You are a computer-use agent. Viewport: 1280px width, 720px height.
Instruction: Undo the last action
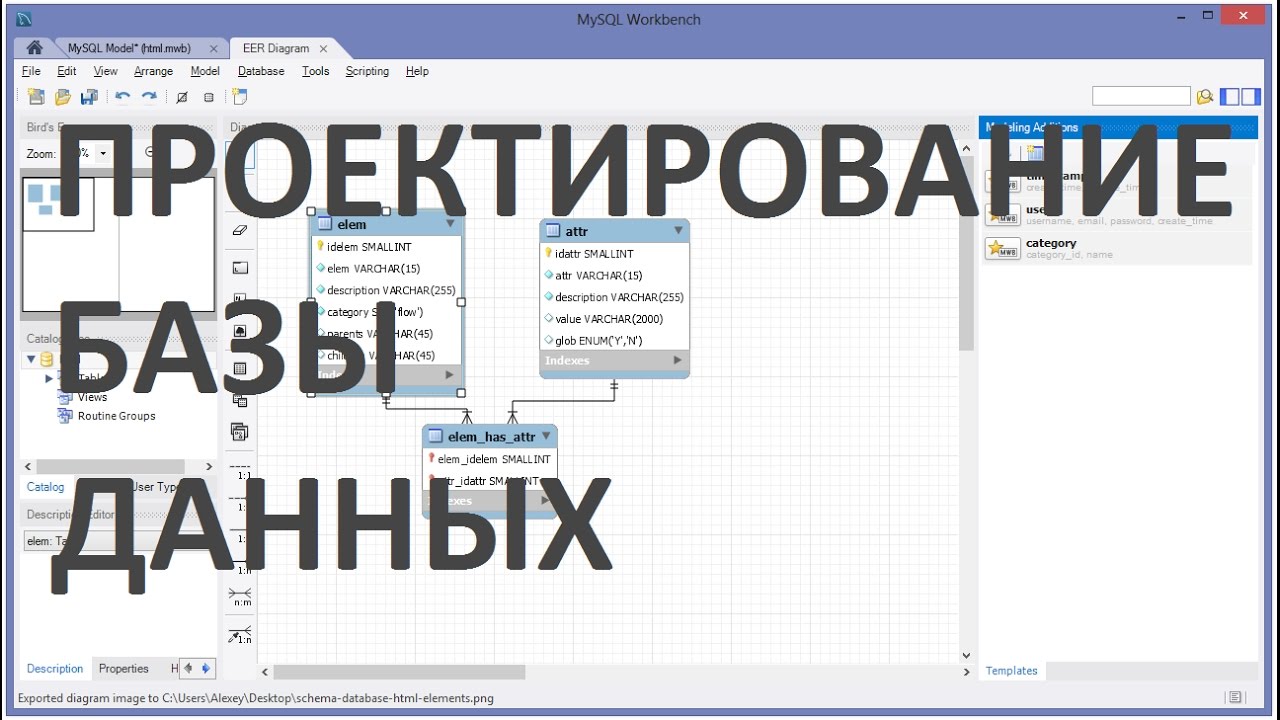click(x=122, y=97)
